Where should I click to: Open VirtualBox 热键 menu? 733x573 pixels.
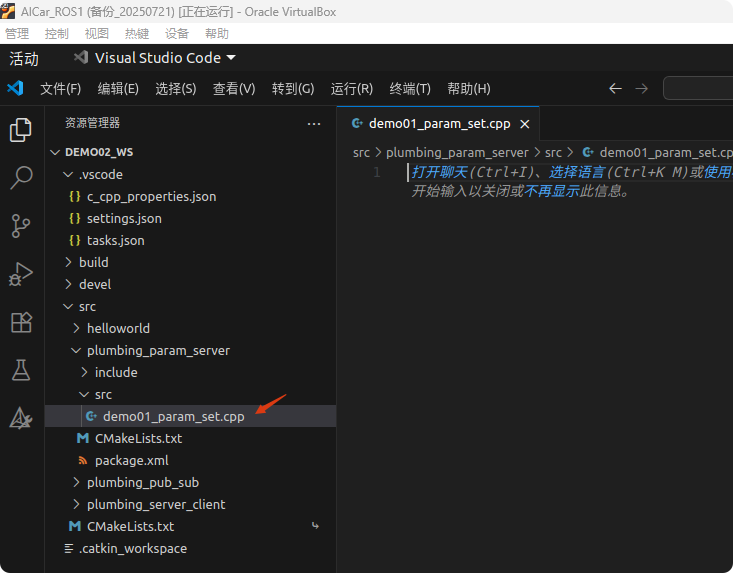click(x=137, y=34)
